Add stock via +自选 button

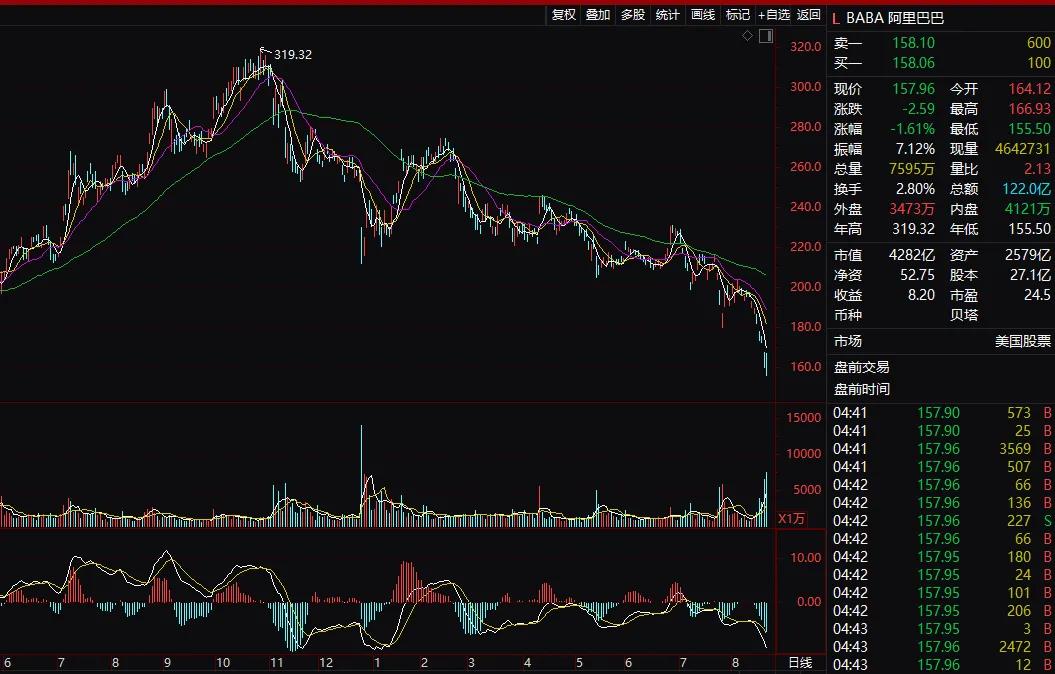pyautogui.click(x=774, y=15)
